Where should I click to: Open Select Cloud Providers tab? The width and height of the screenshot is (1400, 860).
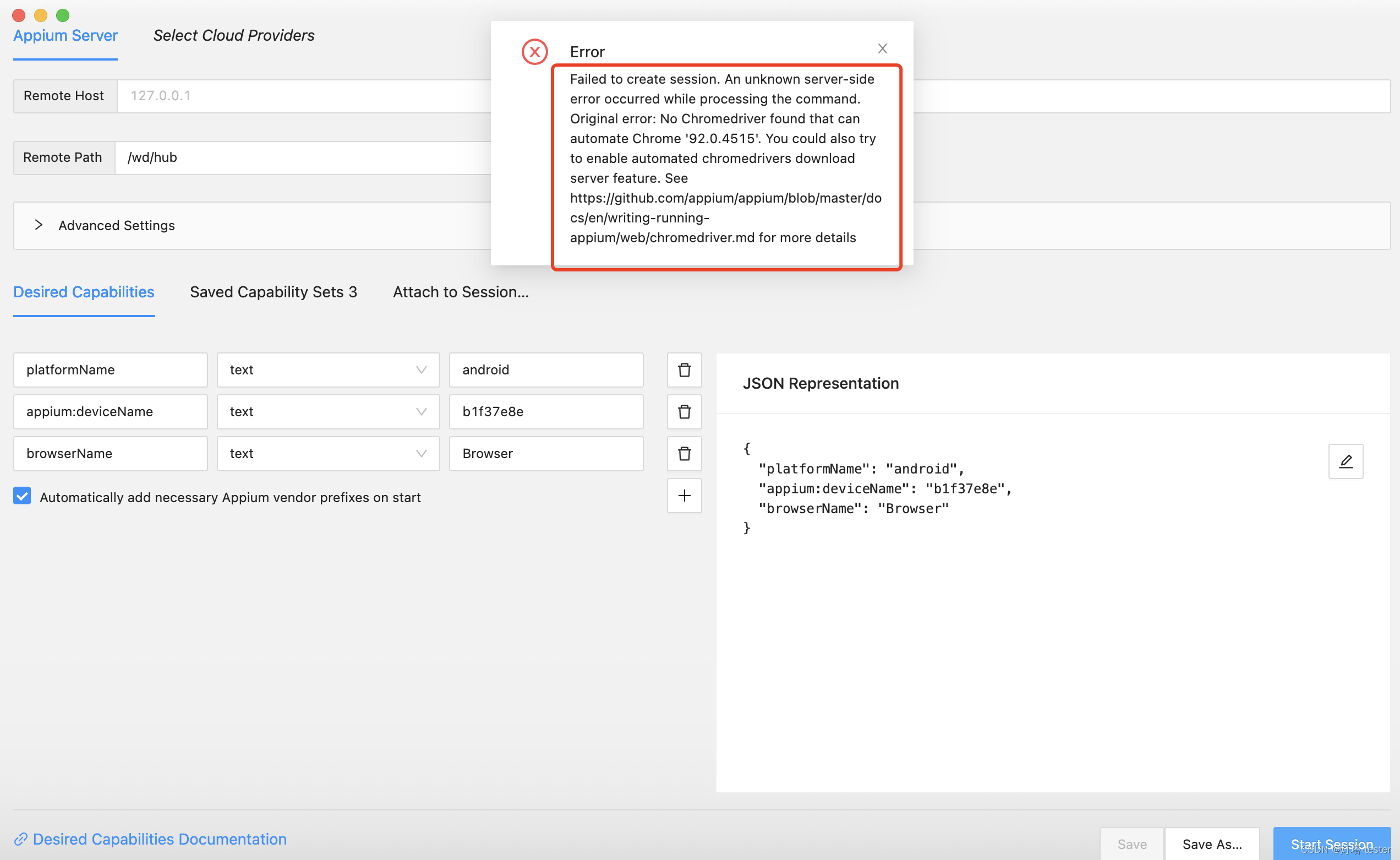coord(234,35)
